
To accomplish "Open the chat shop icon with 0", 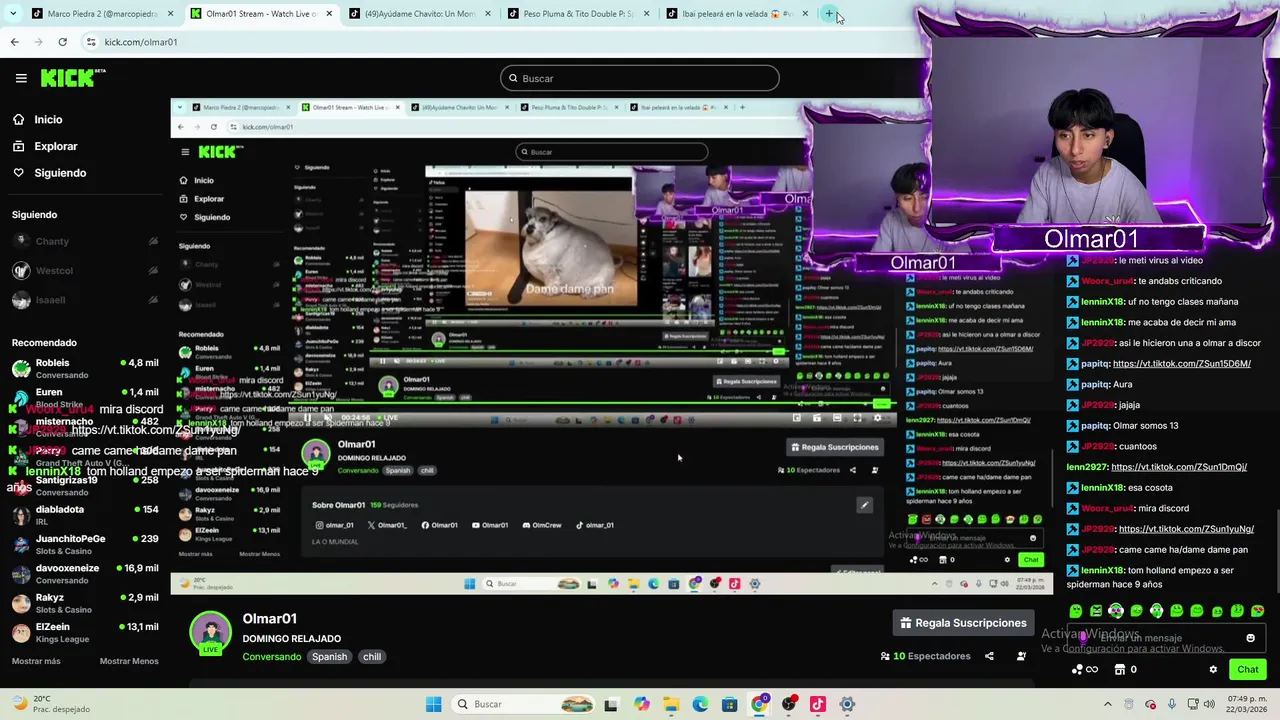I will (x=1126, y=669).
